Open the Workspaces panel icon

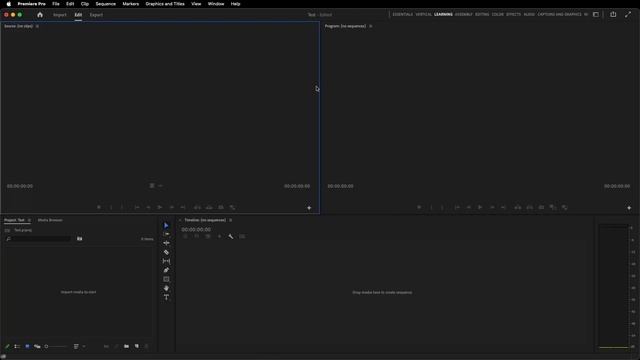tap(596, 14)
